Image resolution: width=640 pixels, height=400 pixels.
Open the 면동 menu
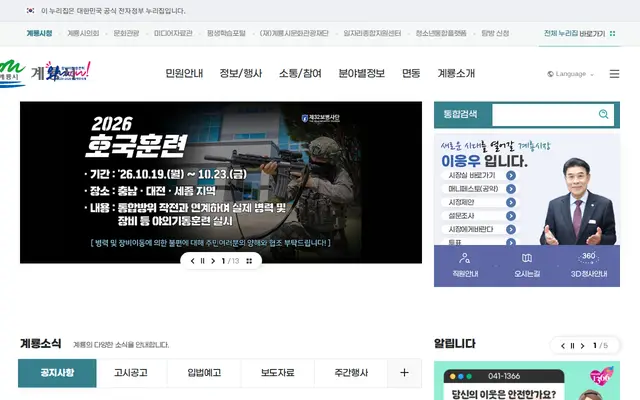coord(411,73)
